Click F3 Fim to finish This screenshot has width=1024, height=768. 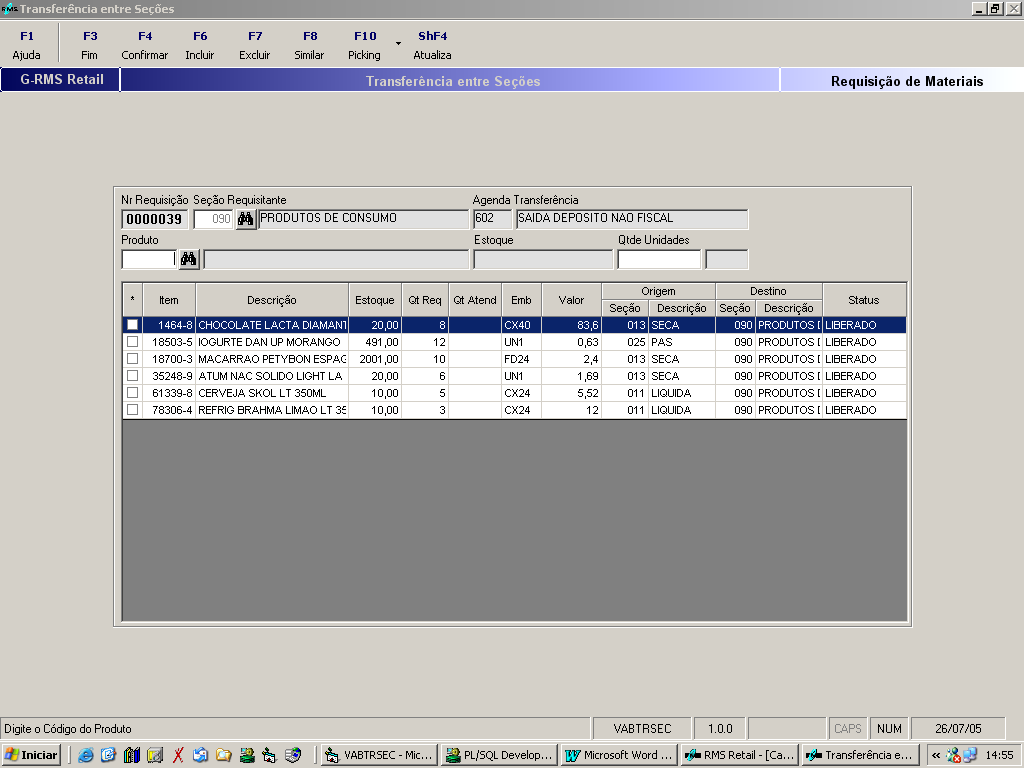click(x=89, y=45)
